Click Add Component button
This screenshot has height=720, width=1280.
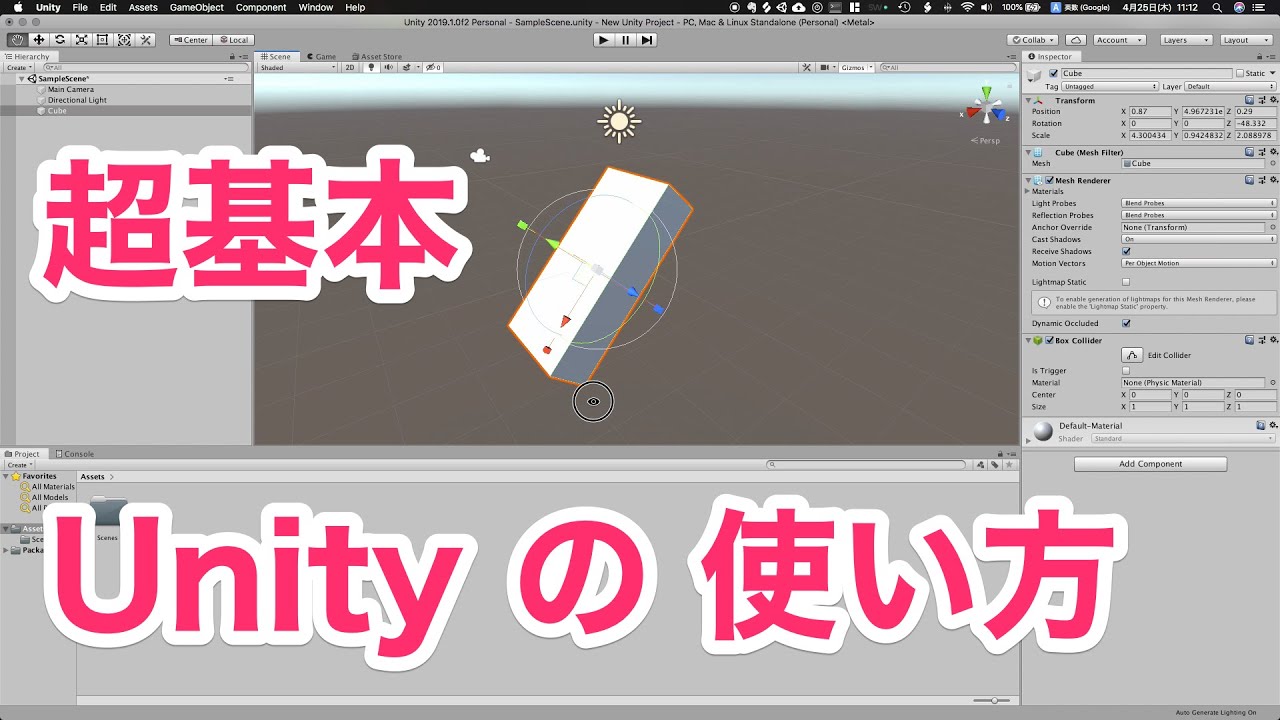(x=1150, y=464)
